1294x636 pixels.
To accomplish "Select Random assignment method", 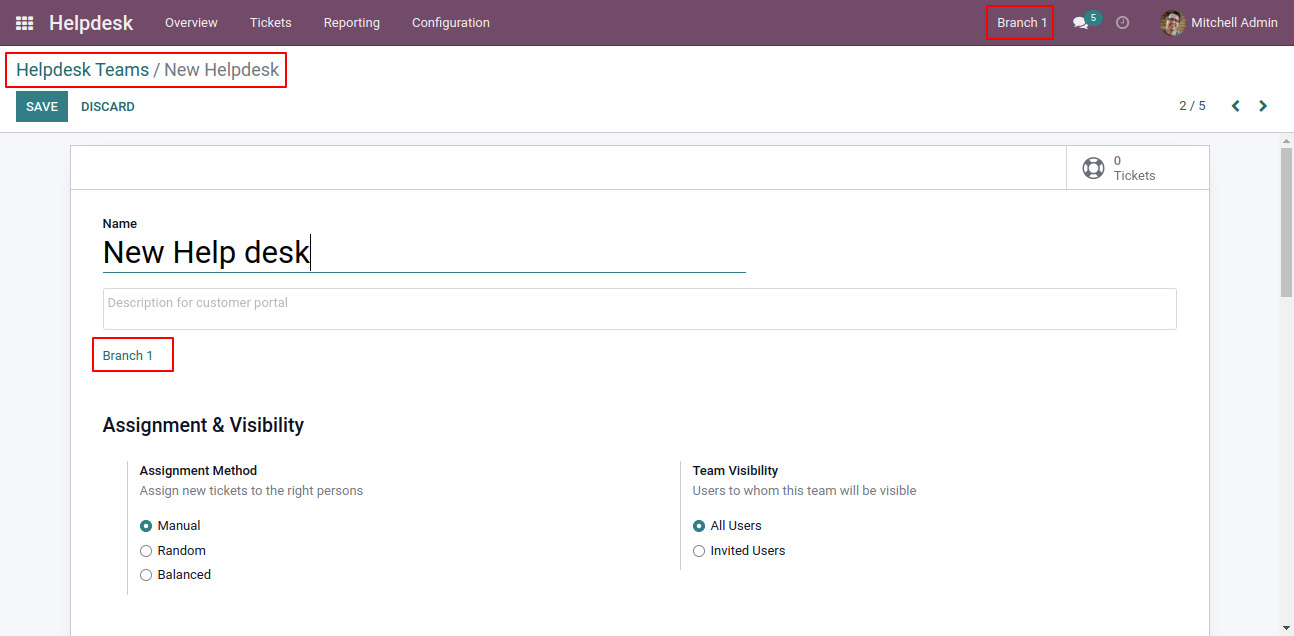I will pyautogui.click(x=146, y=551).
